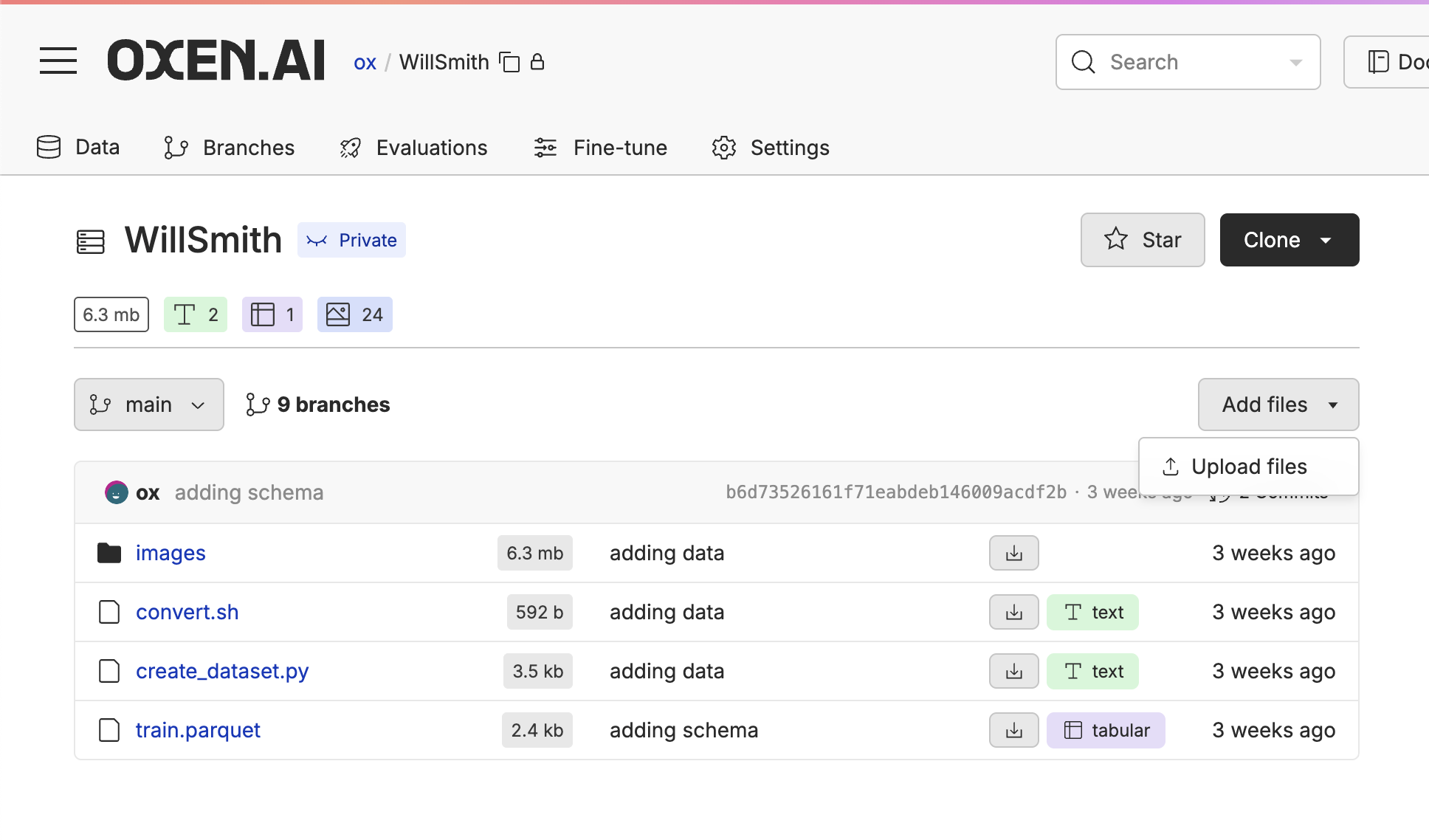Expand the Add files dropdown

pyautogui.click(x=1278, y=404)
